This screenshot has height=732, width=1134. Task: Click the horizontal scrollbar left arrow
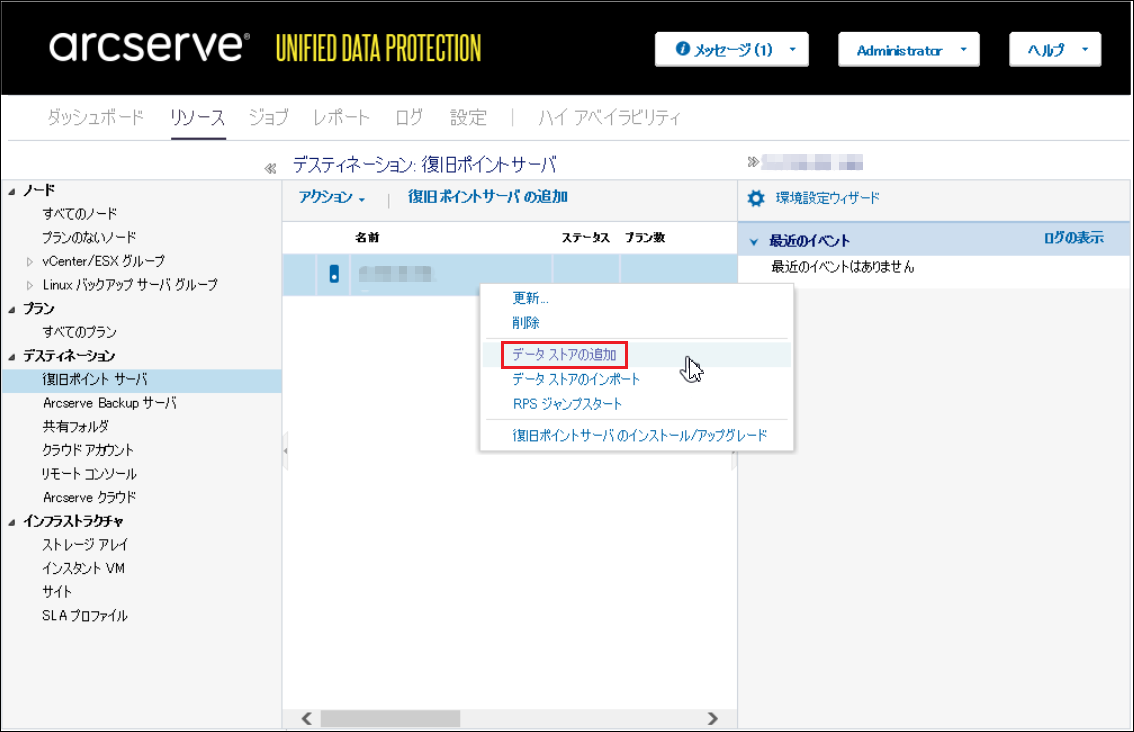pyautogui.click(x=306, y=718)
